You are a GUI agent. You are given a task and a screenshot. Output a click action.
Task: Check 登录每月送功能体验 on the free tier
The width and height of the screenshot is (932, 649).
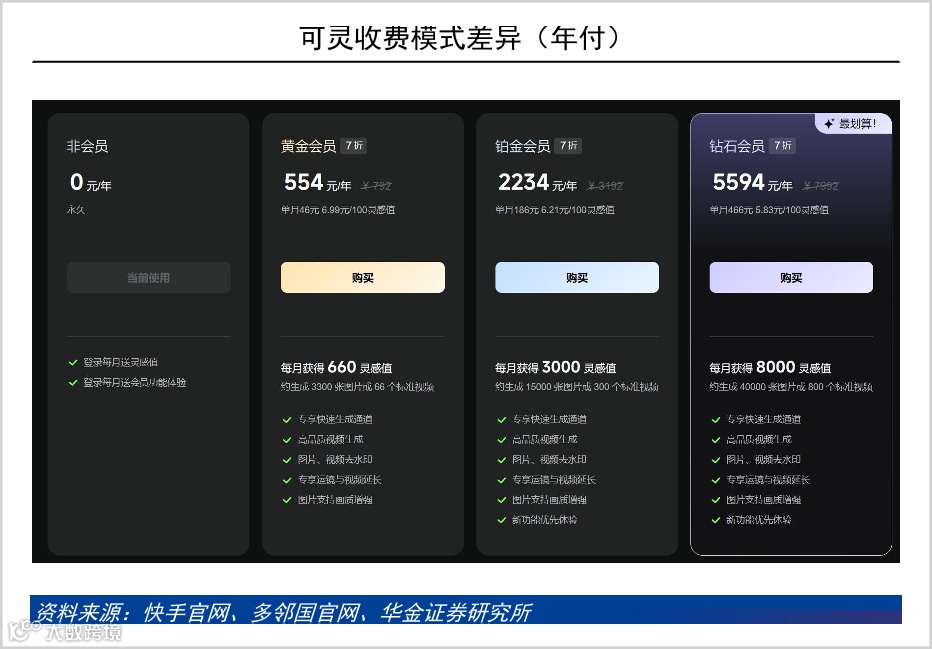(74, 383)
